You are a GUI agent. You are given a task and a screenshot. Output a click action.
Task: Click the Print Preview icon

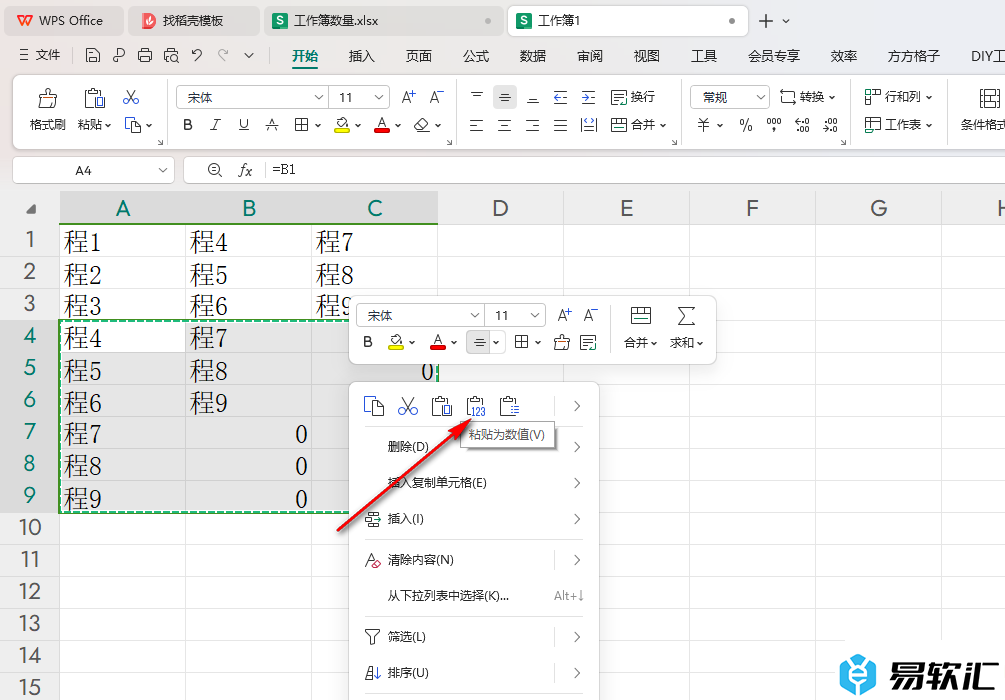point(171,56)
